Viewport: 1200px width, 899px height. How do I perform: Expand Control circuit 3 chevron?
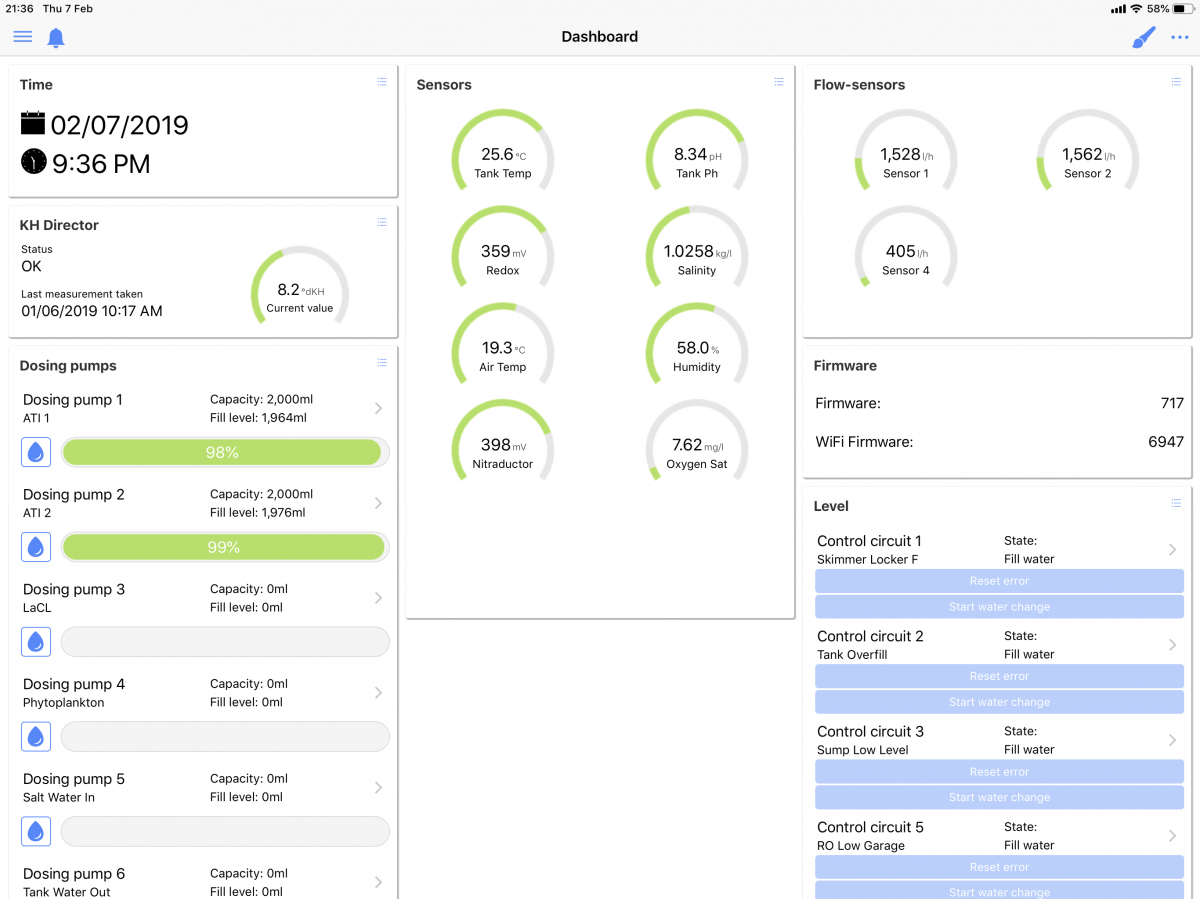coord(1173,740)
